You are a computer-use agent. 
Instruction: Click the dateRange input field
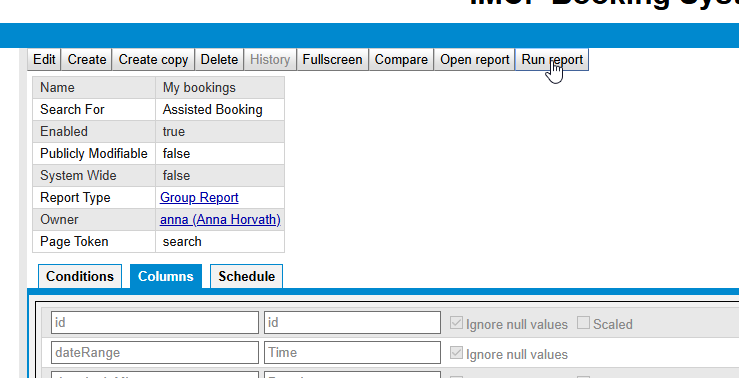click(x=155, y=353)
